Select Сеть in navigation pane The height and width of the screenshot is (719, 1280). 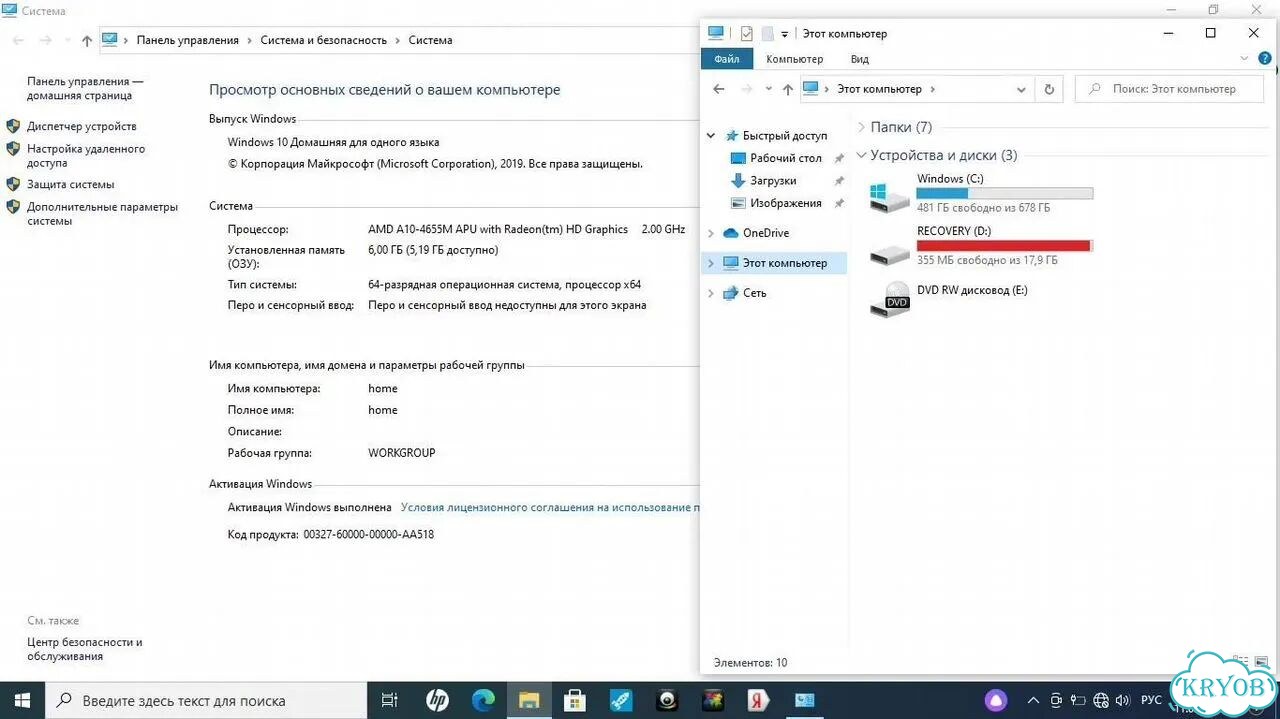[754, 293]
